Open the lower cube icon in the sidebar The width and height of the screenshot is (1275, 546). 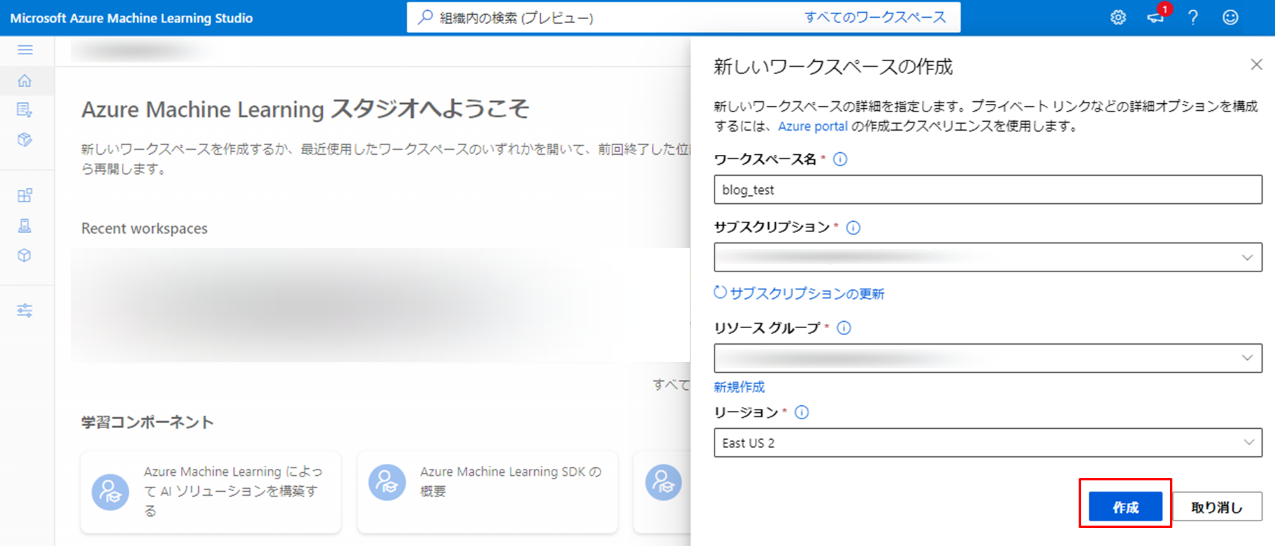pyautogui.click(x=25, y=255)
